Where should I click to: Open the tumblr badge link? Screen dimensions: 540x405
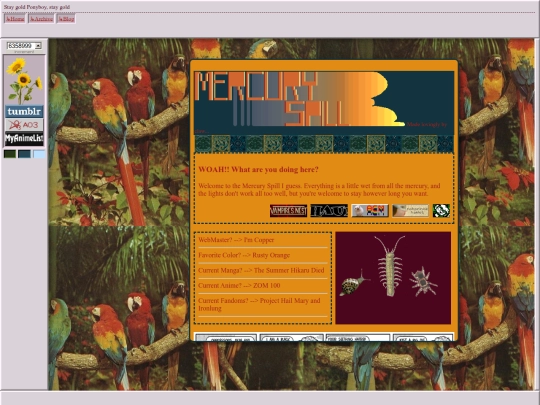coord(24,112)
